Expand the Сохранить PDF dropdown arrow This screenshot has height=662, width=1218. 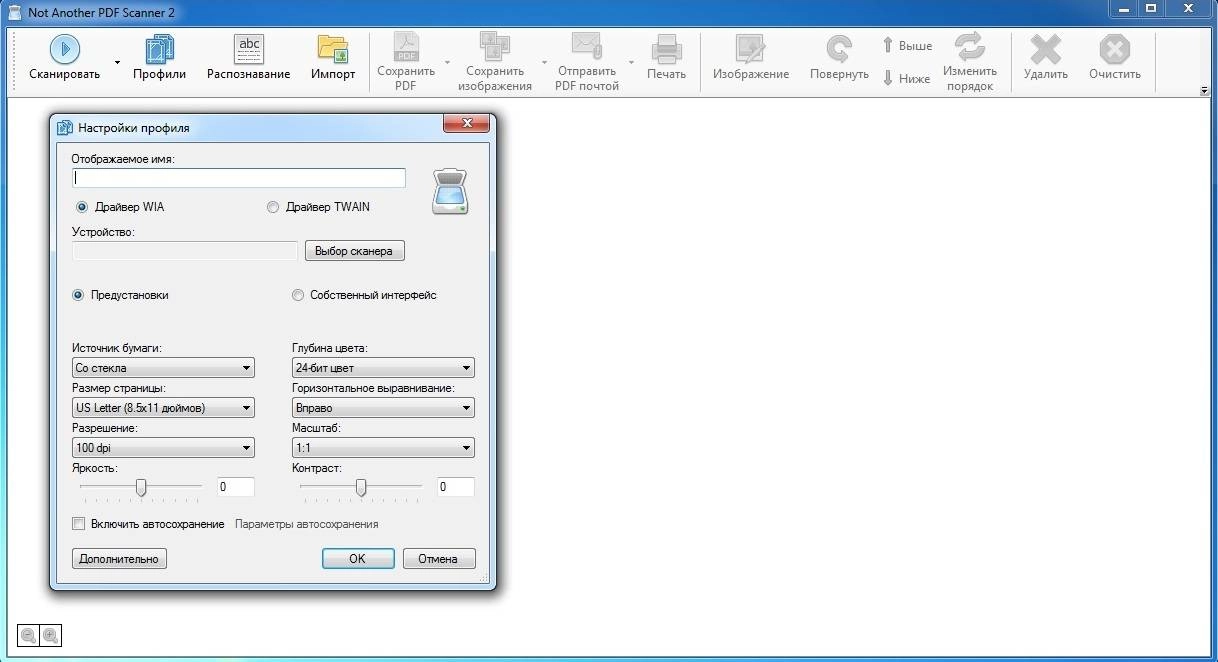[447, 62]
